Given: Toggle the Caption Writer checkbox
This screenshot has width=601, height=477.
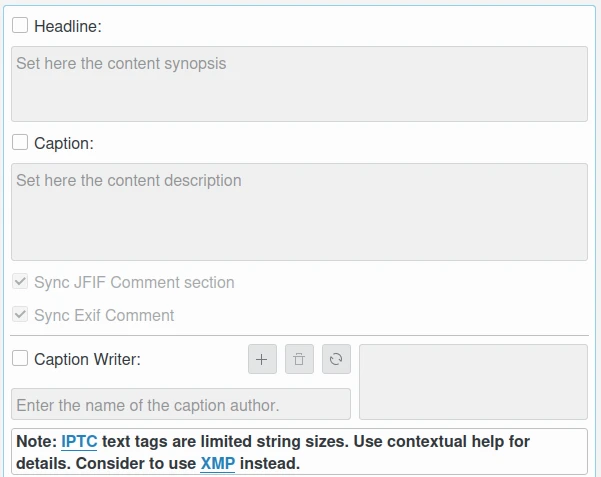Looking at the screenshot, I should pyautogui.click(x=20, y=358).
